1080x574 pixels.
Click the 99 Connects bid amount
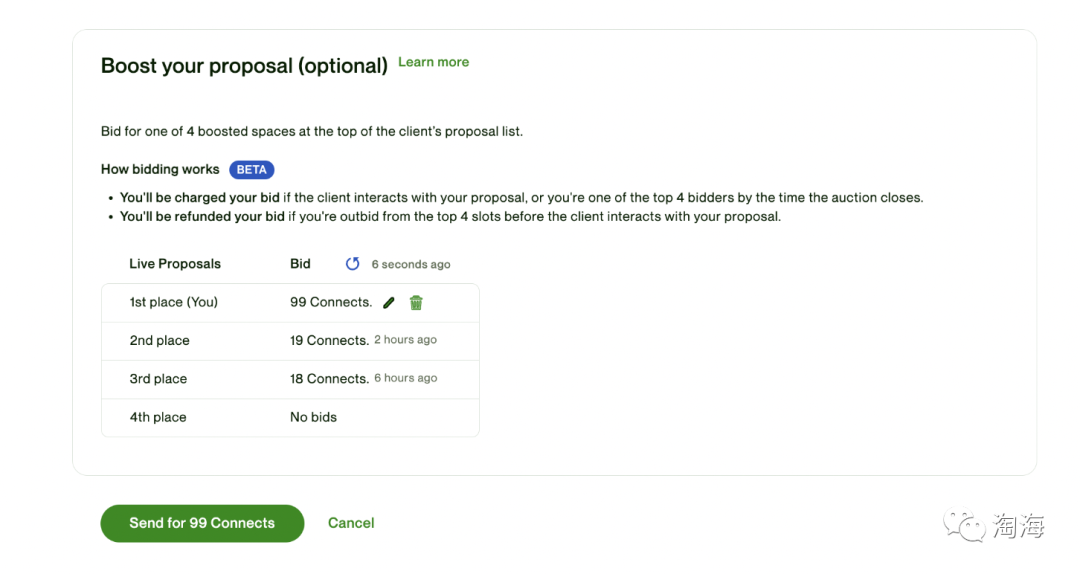click(330, 302)
